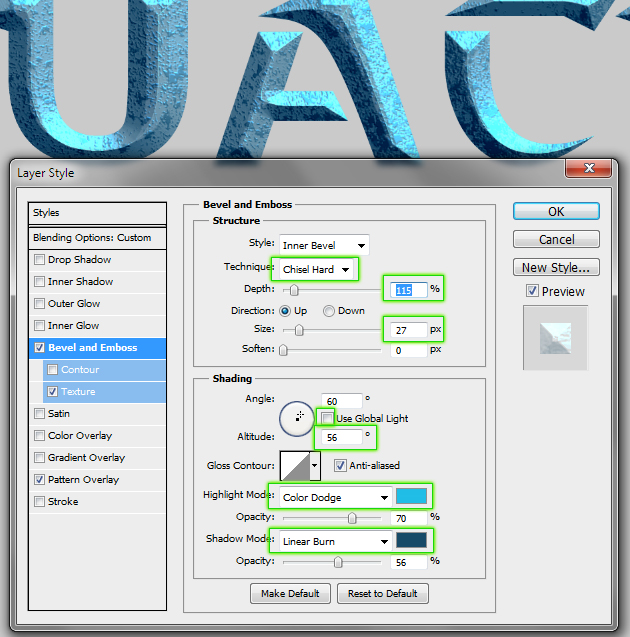Click the New Style... button
This screenshot has height=637, width=630.
[x=556, y=267]
